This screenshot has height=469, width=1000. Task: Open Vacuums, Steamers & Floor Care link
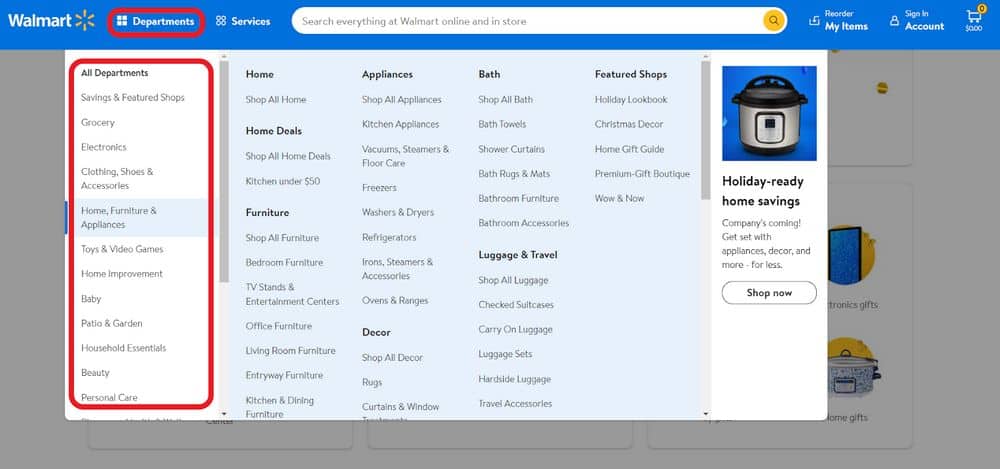point(406,156)
